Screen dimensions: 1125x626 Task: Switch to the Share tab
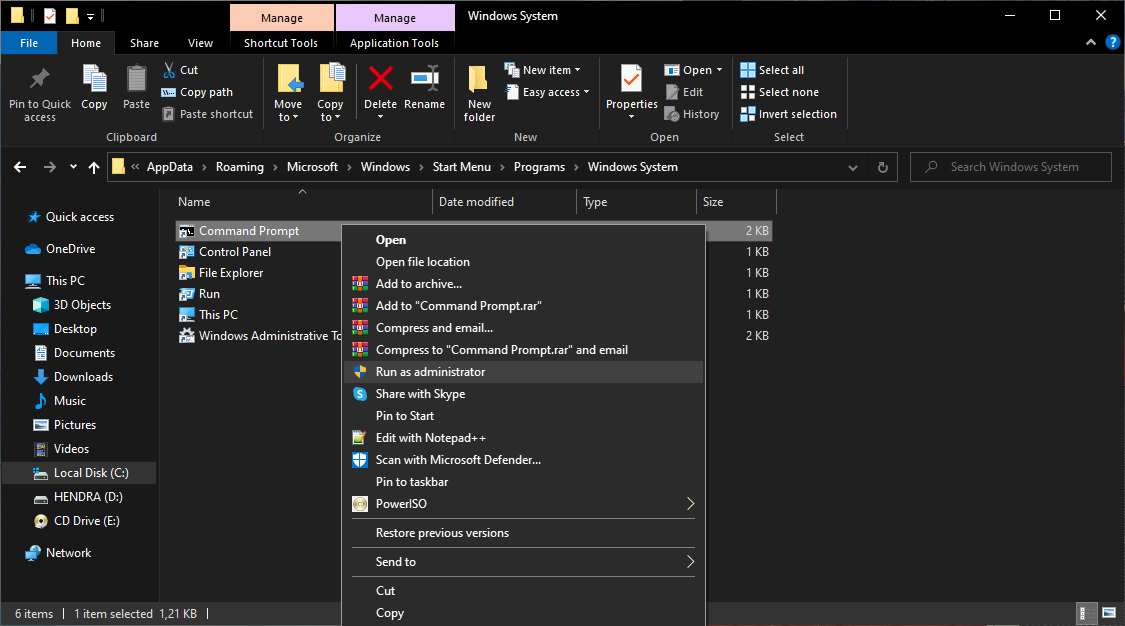coord(144,43)
